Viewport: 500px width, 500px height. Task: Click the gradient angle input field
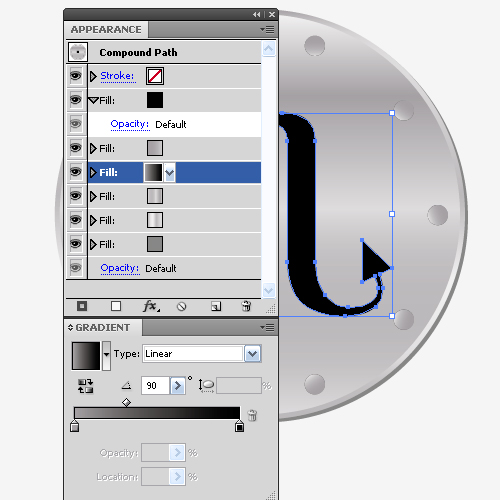tap(155, 386)
